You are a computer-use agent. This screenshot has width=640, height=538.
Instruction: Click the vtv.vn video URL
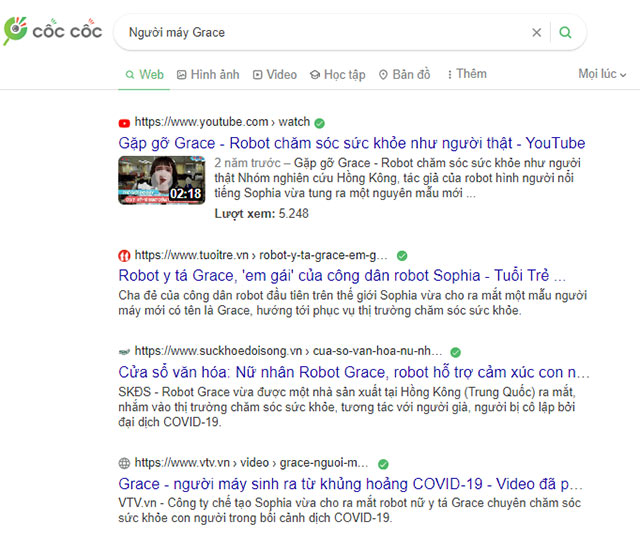pyautogui.click(x=251, y=463)
